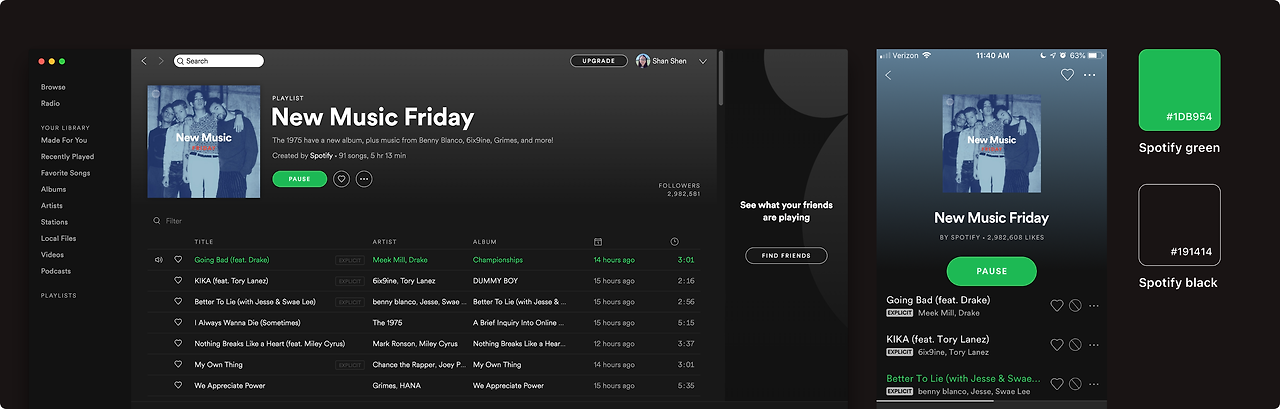Open Videos in the sidebar
This screenshot has width=1280, height=409.
(x=52, y=255)
